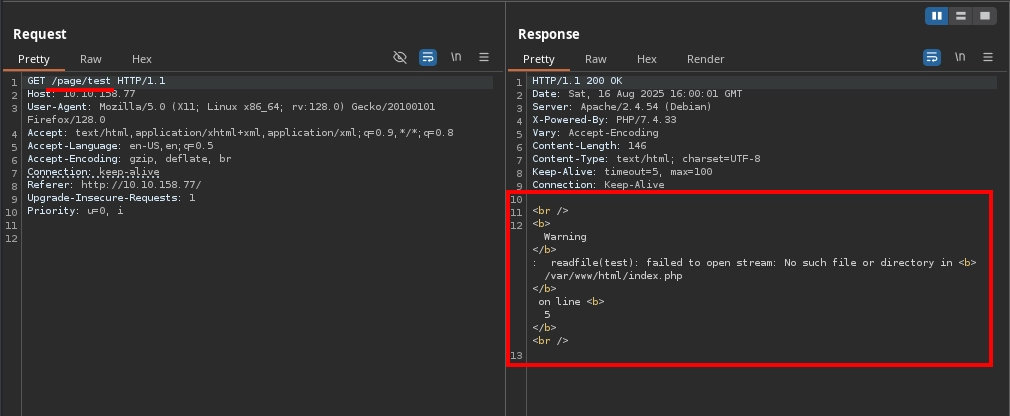
Task: Open the Response Hex tab
Action: tap(647, 59)
